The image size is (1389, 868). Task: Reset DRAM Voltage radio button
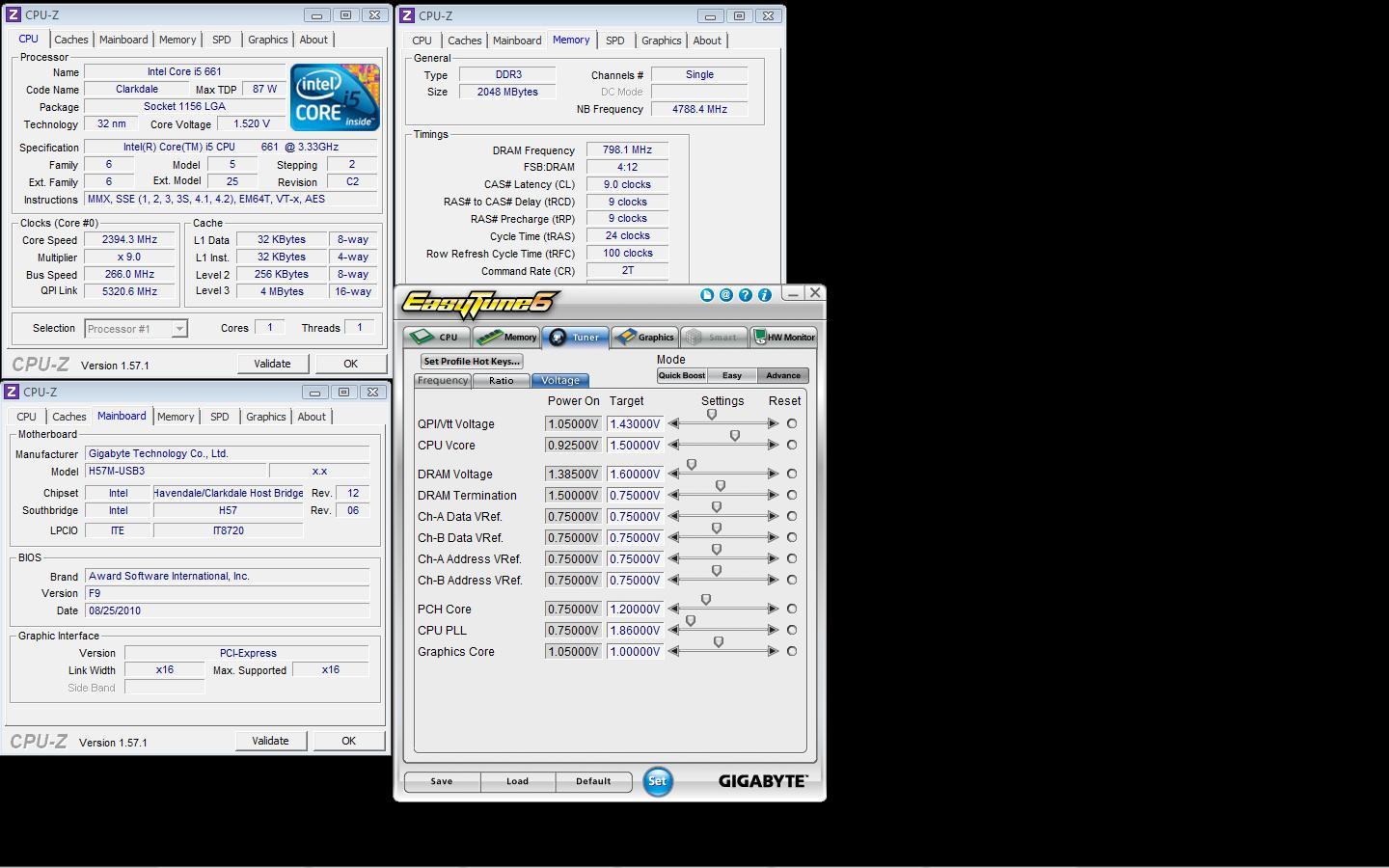tap(792, 474)
